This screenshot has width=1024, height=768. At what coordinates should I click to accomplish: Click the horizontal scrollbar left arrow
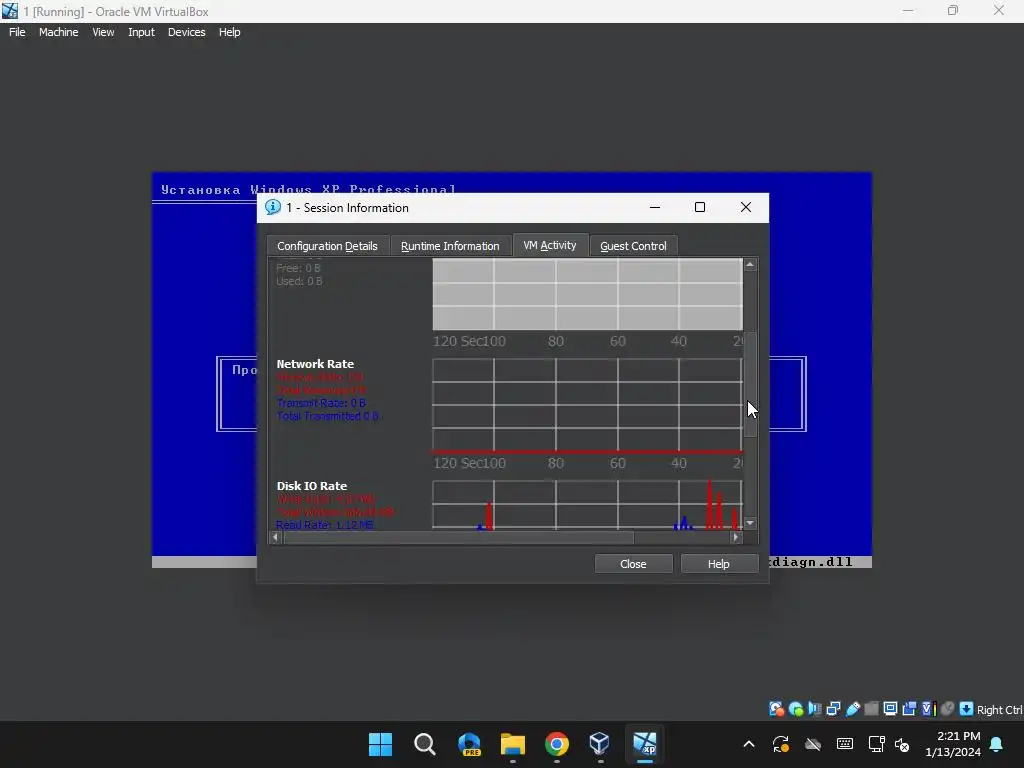(276, 537)
